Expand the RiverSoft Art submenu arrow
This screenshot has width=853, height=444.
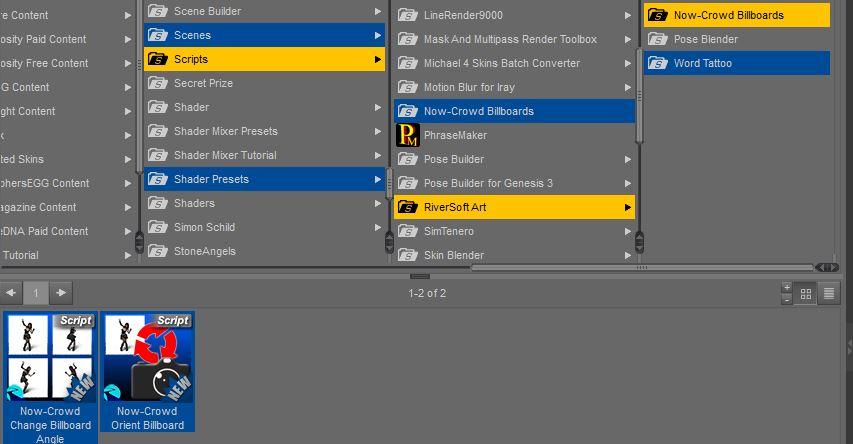tap(627, 207)
